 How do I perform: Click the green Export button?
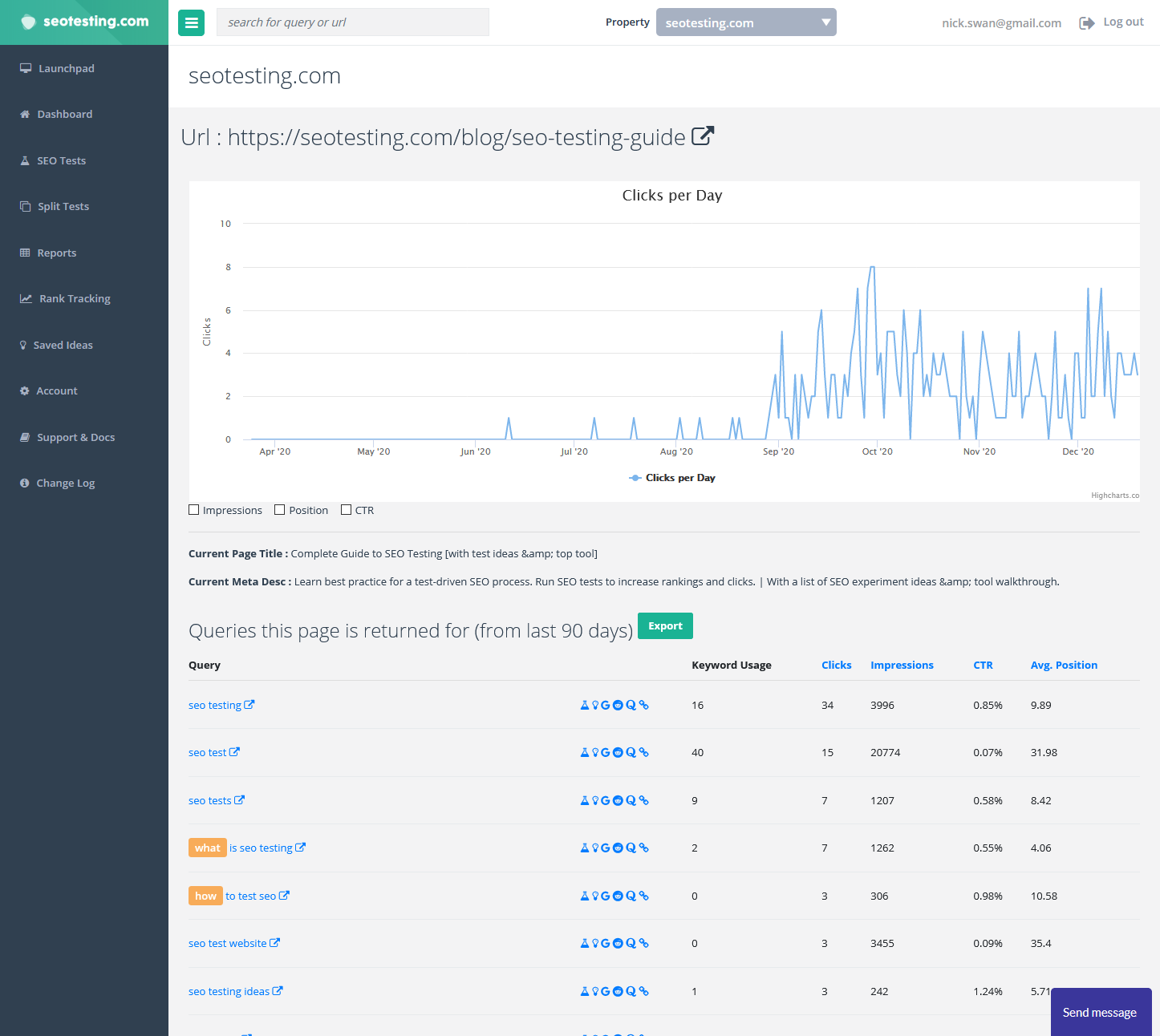665,626
